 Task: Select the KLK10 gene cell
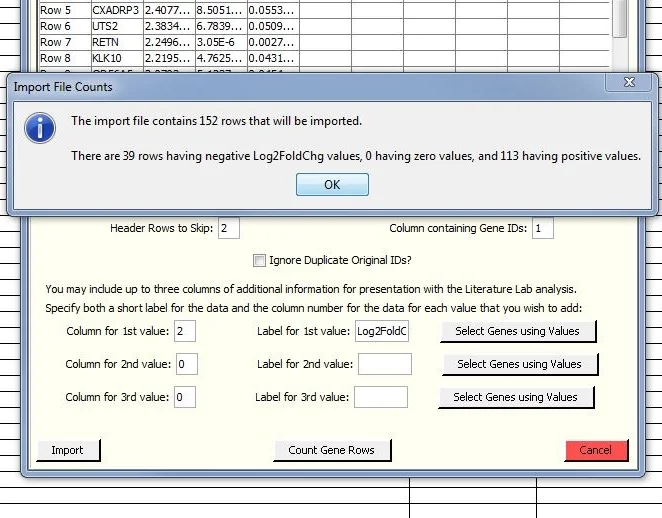pos(117,58)
